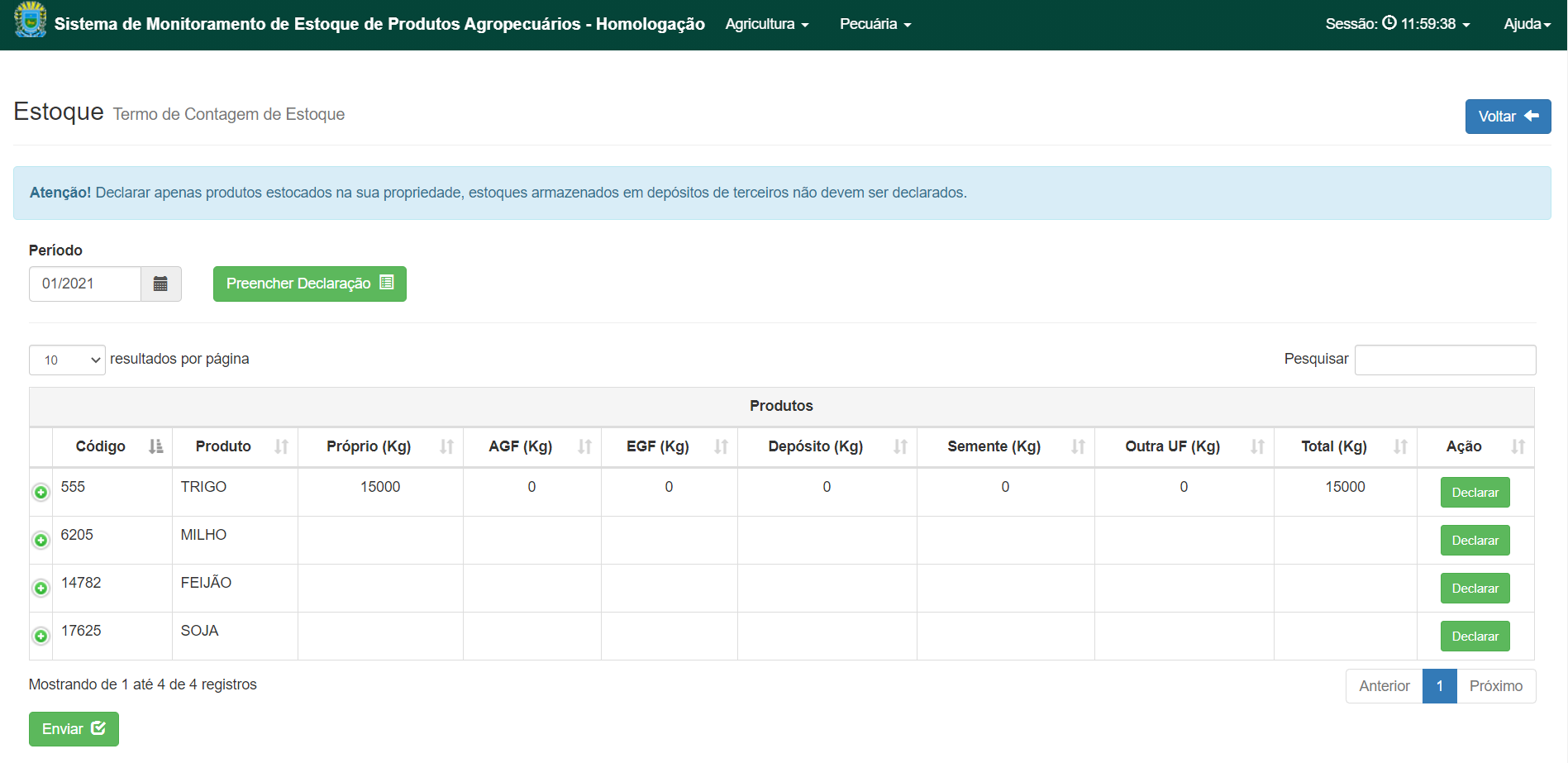
Task: Open the calendar picker for Período
Action: (160, 284)
